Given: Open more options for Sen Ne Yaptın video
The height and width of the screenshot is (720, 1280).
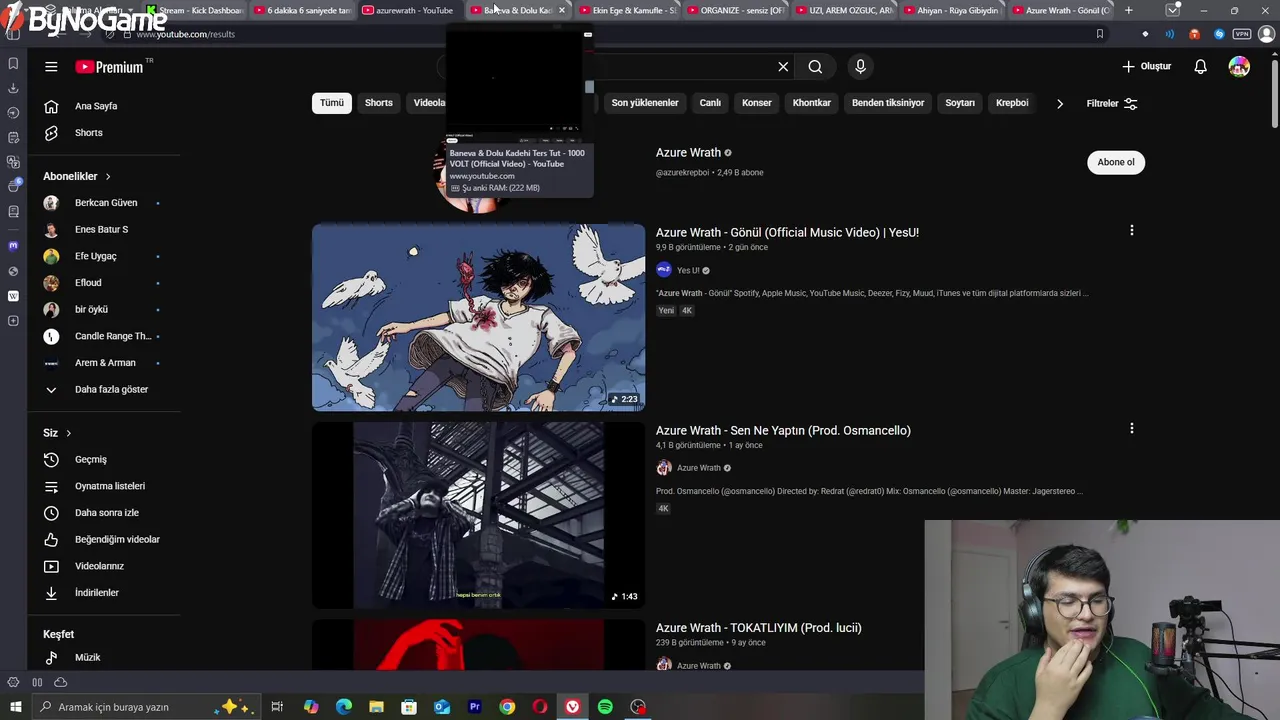Looking at the screenshot, I should [x=1131, y=429].
